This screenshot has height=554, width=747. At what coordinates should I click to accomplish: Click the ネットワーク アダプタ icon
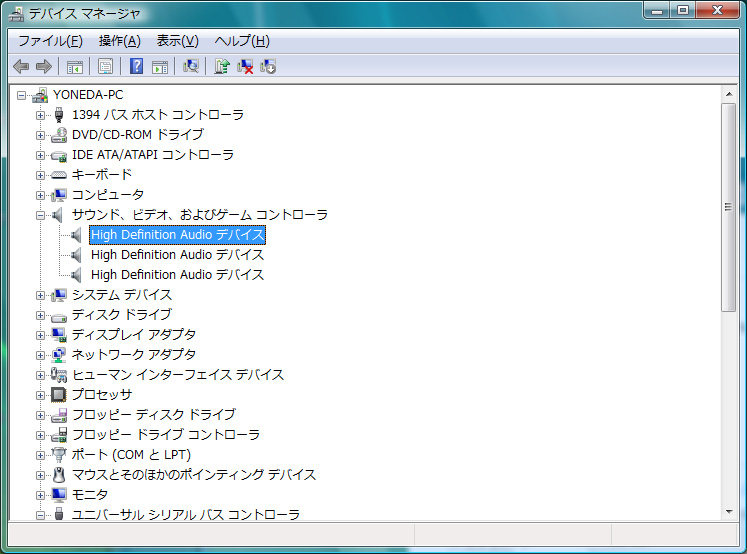coord(59,355)
